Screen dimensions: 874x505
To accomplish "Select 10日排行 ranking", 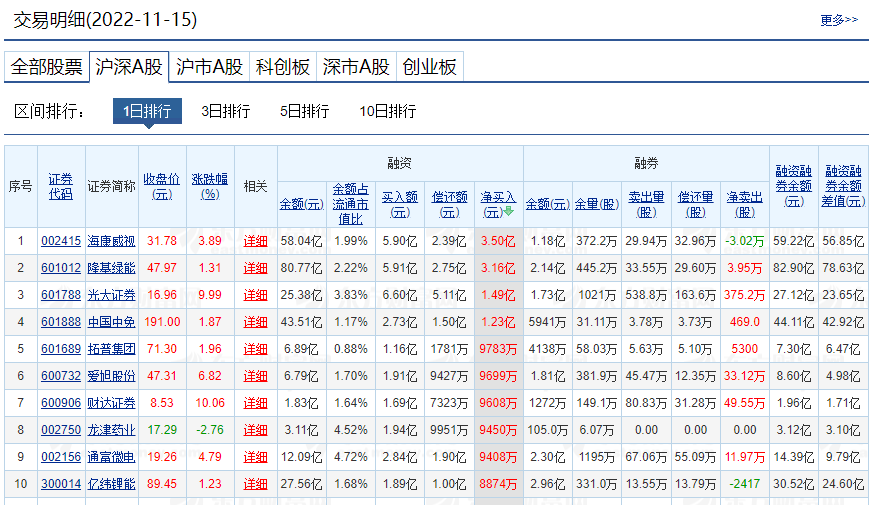I will [x=387, y=111].
